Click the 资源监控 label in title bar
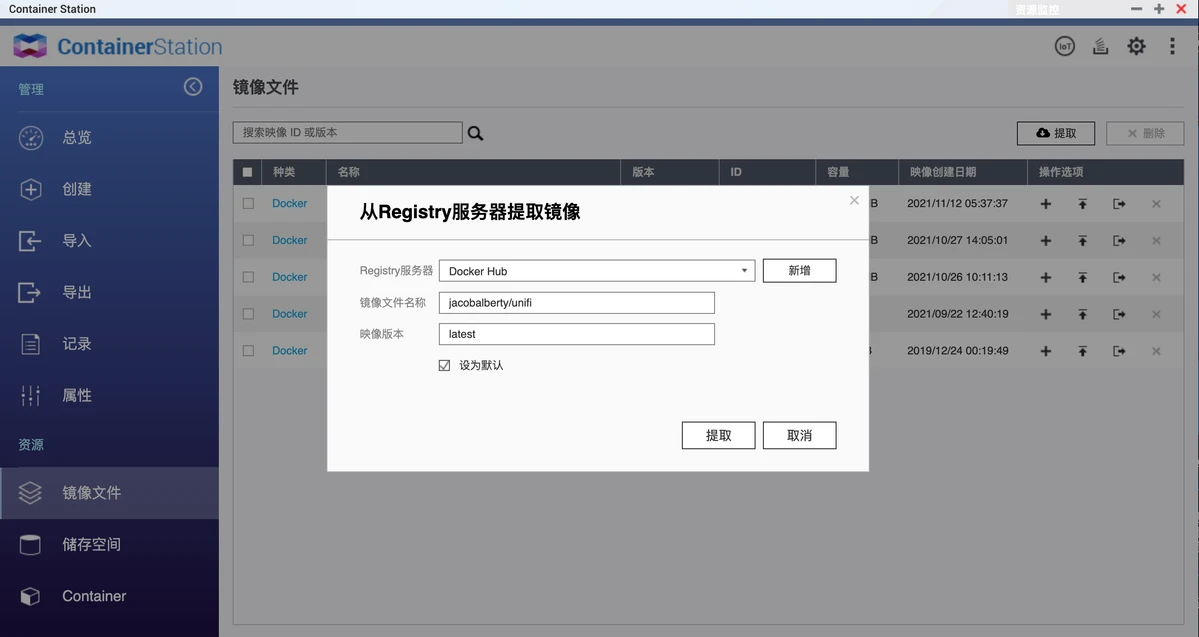 click(x=1037, y=9)
